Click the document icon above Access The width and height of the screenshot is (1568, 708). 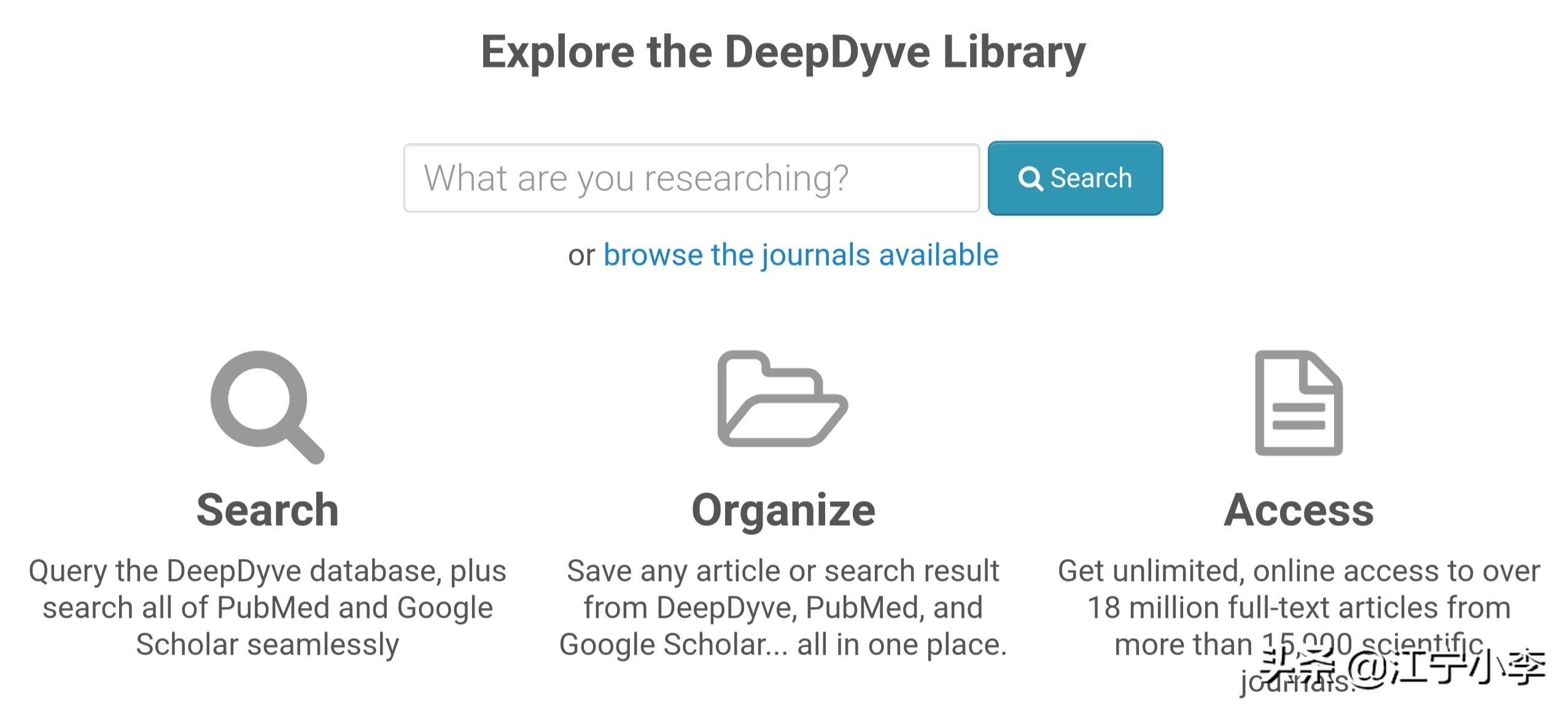[x=1298, y=402]
